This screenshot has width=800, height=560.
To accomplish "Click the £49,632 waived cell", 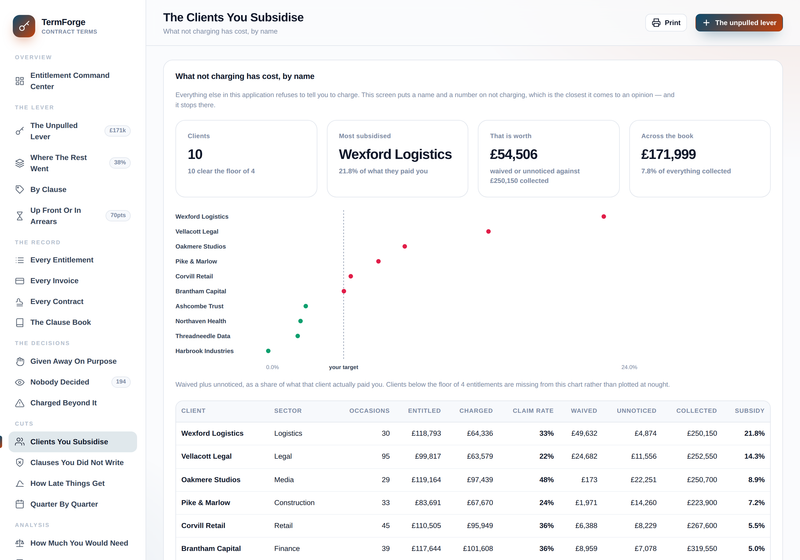I will coord(584,434).
